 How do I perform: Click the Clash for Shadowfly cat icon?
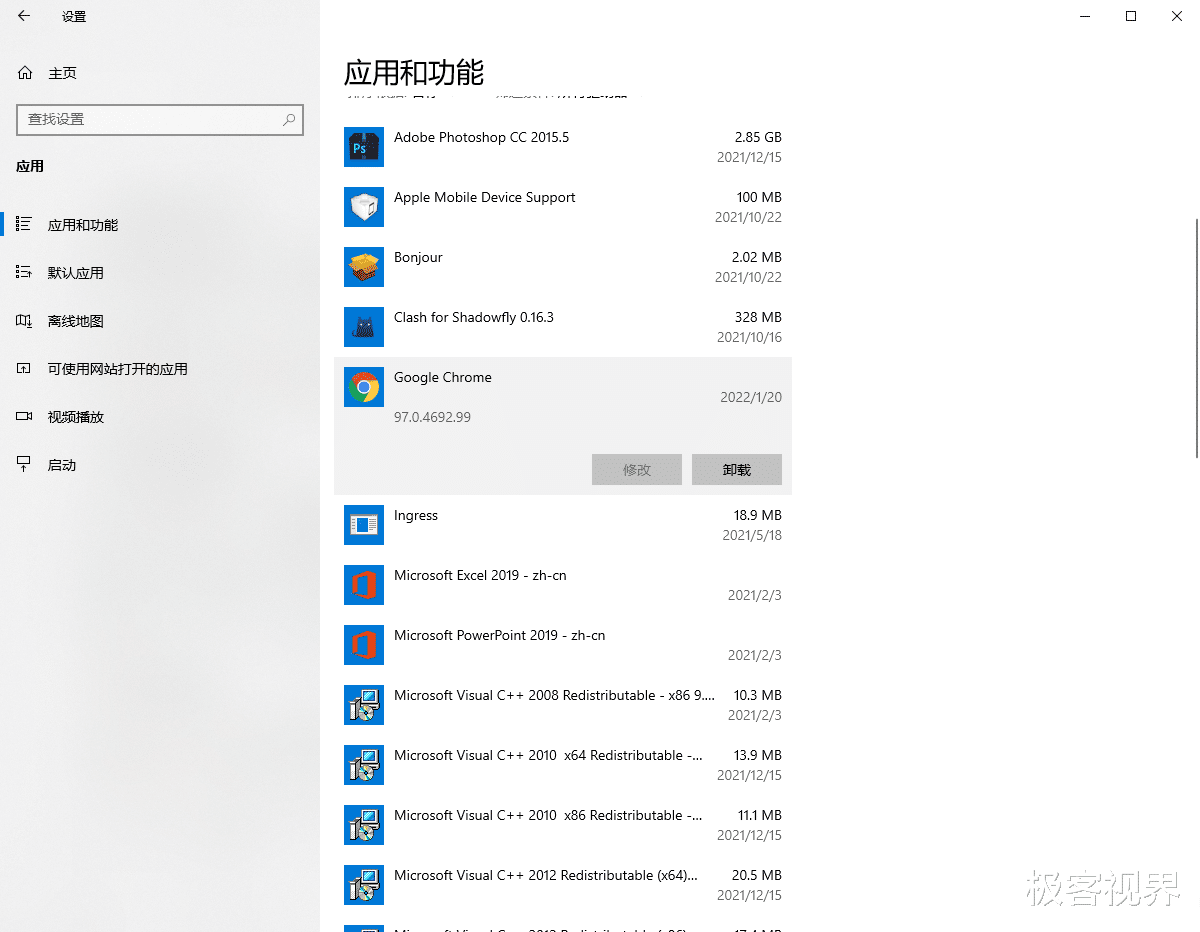[364, 327]
